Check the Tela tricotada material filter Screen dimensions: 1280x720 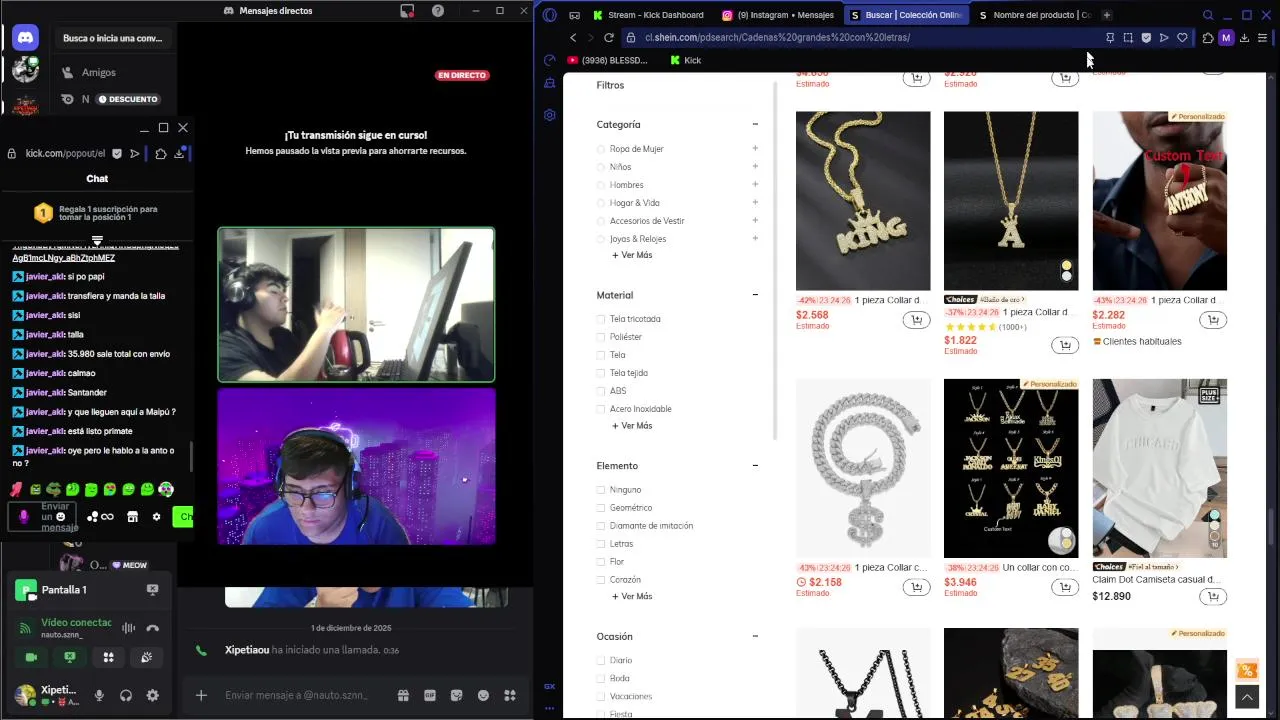pos(601,319)
